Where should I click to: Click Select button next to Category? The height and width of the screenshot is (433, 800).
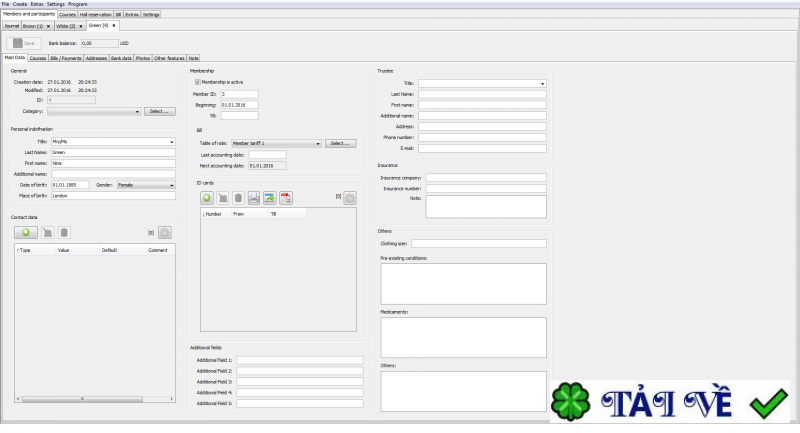(159, 111)
